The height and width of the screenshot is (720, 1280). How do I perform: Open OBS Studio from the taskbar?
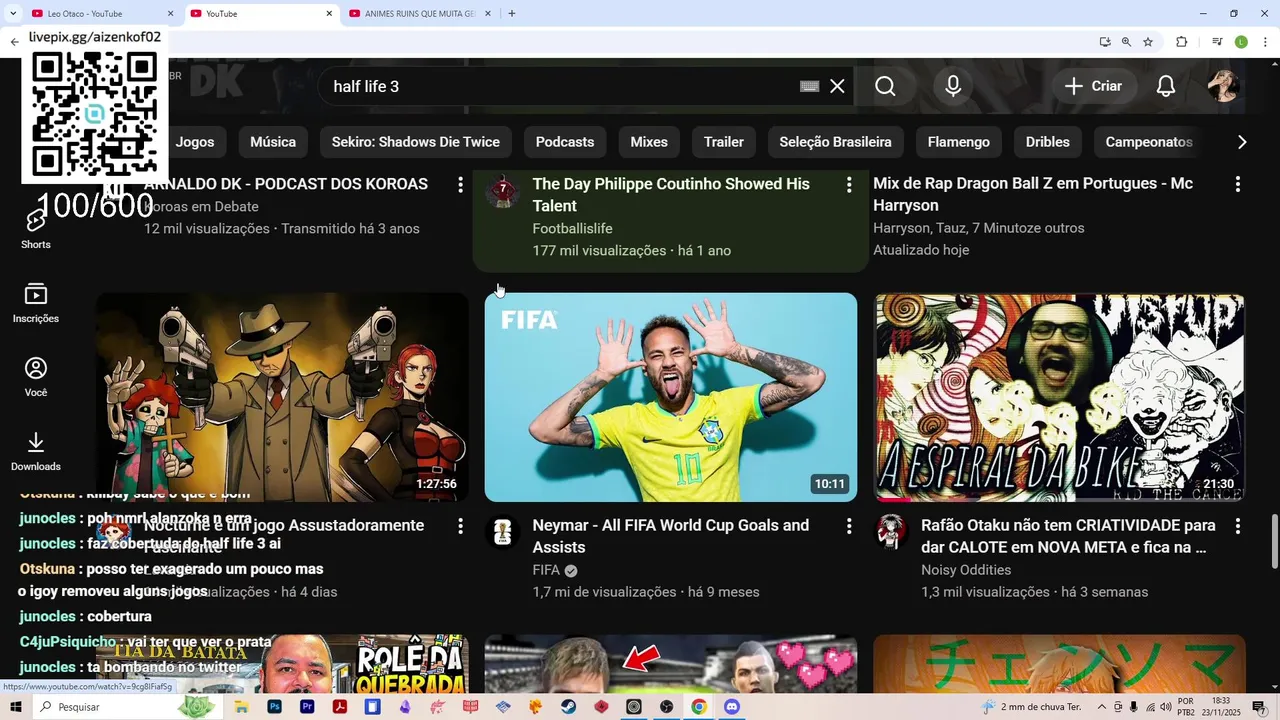(666, 707)
